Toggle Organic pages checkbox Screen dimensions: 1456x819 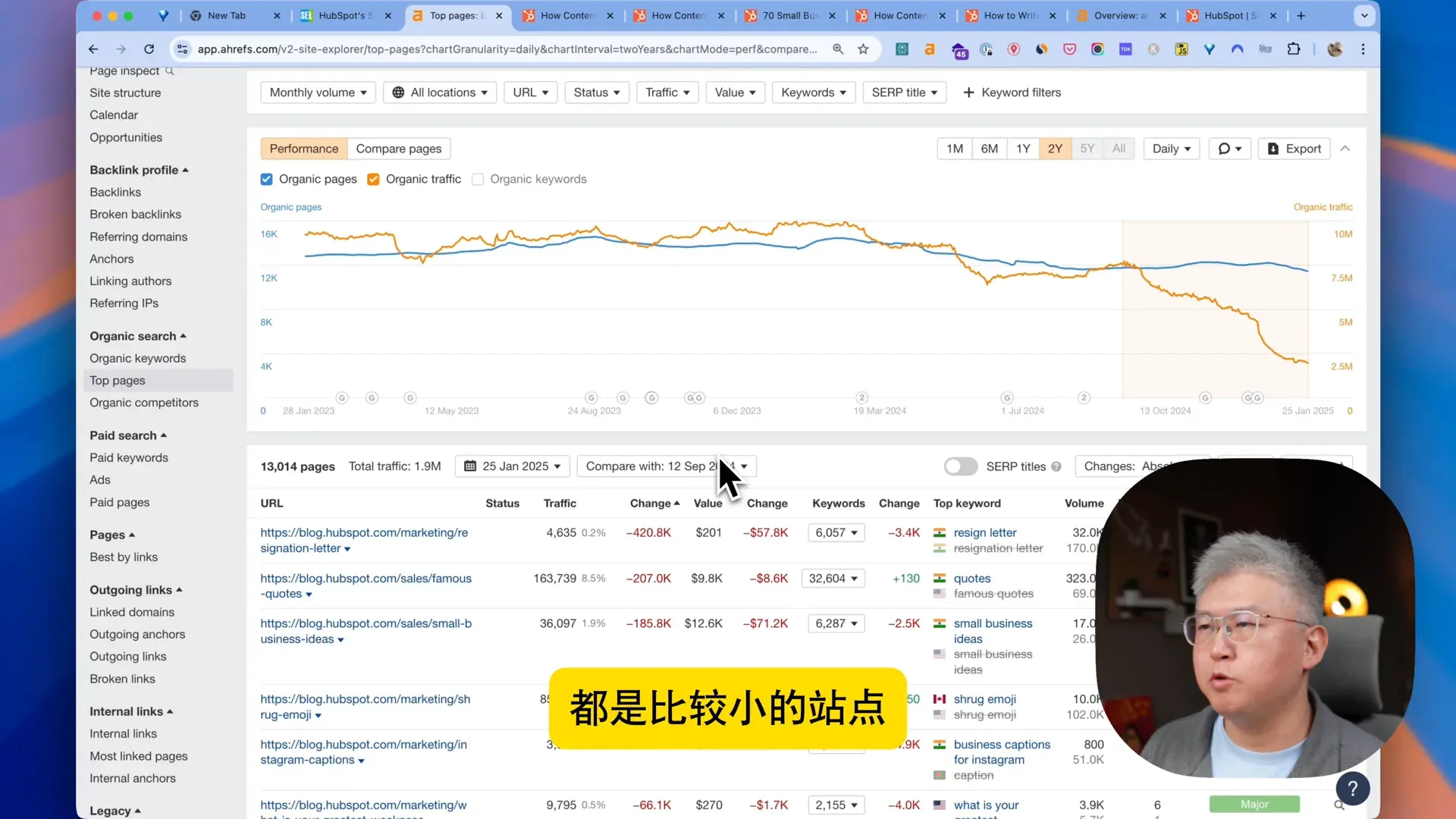click(266, 180)
